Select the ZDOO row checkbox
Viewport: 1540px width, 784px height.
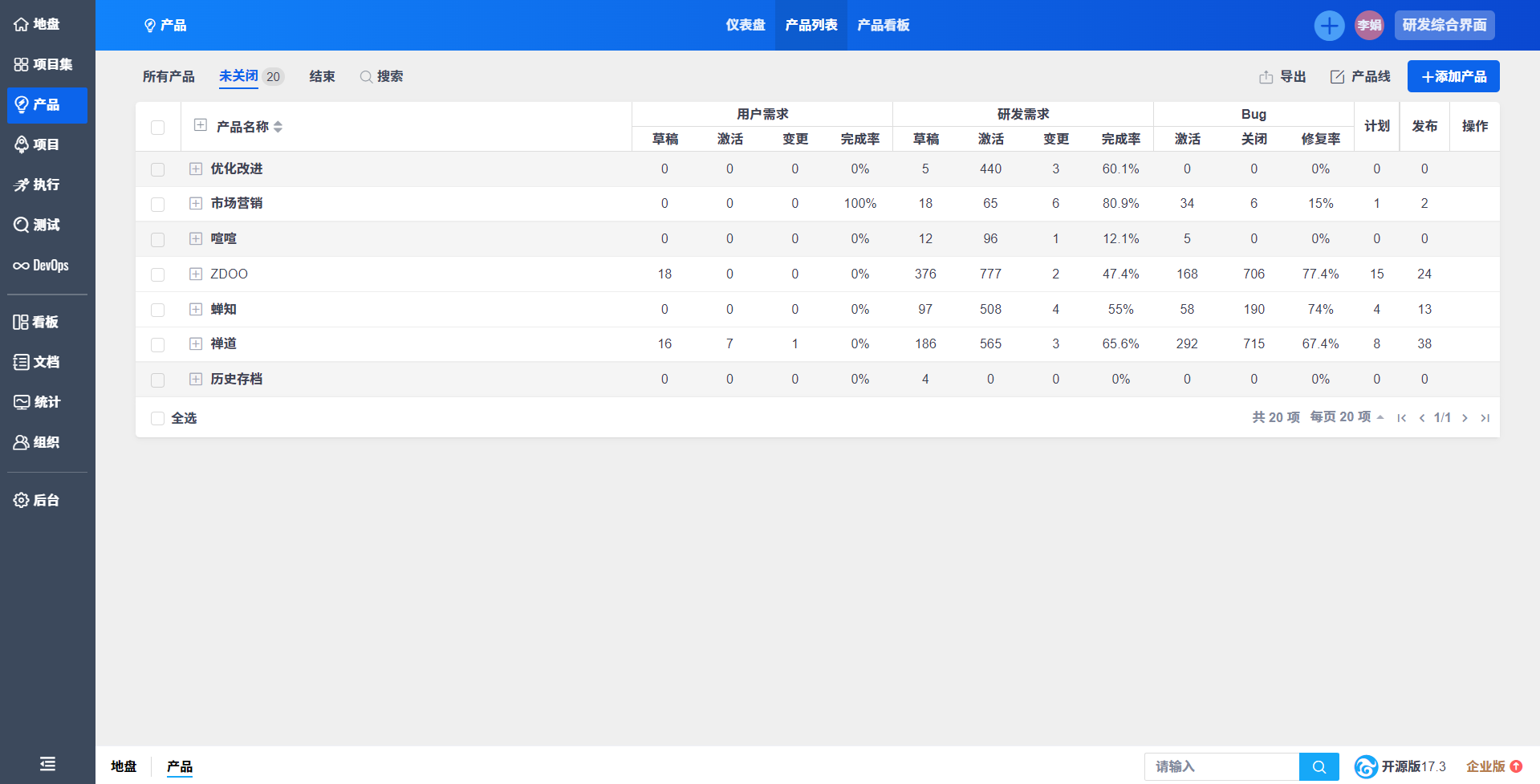pos(158,274)
